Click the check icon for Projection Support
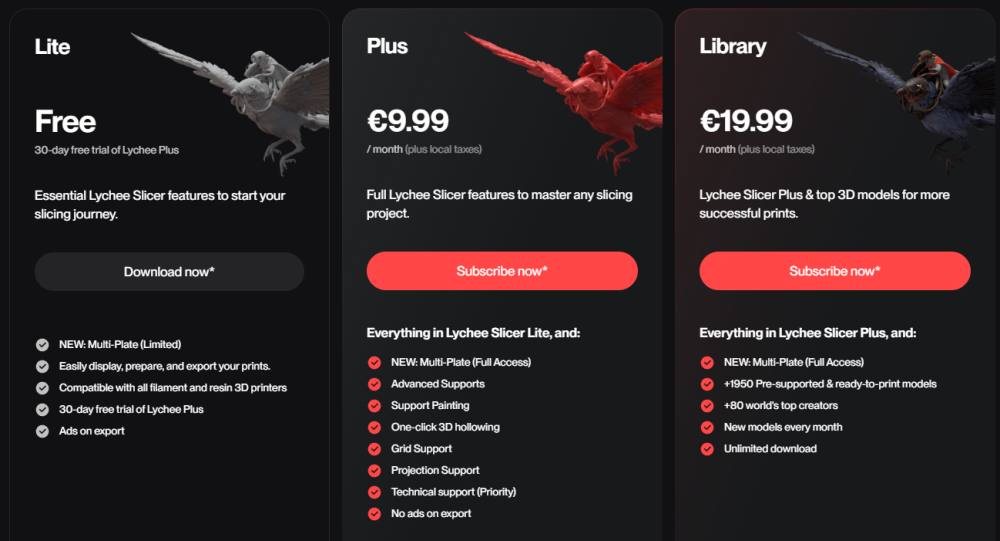 [x=374, y=471]
